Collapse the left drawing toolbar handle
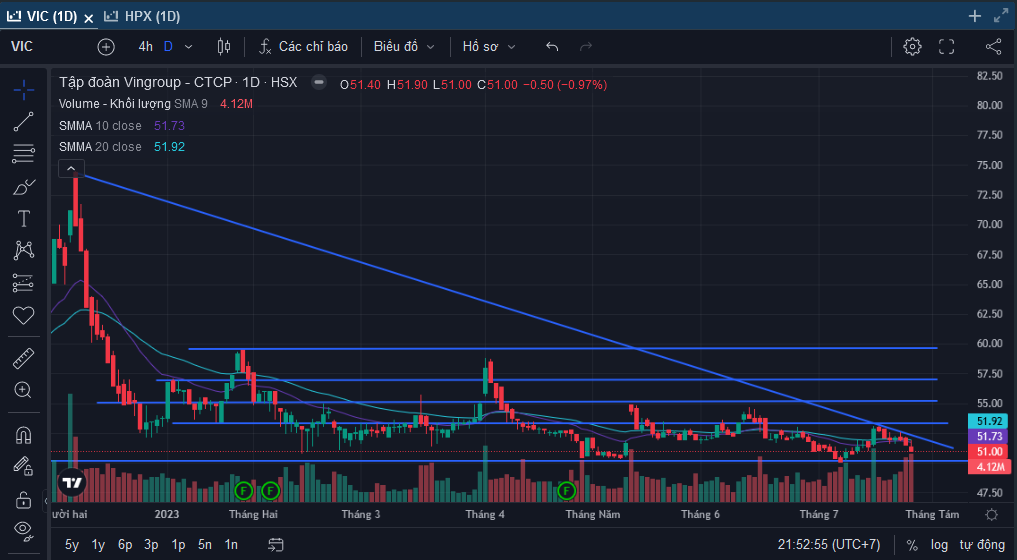The width and height of the screenshot is (1017, 560). tap(45, 501)
